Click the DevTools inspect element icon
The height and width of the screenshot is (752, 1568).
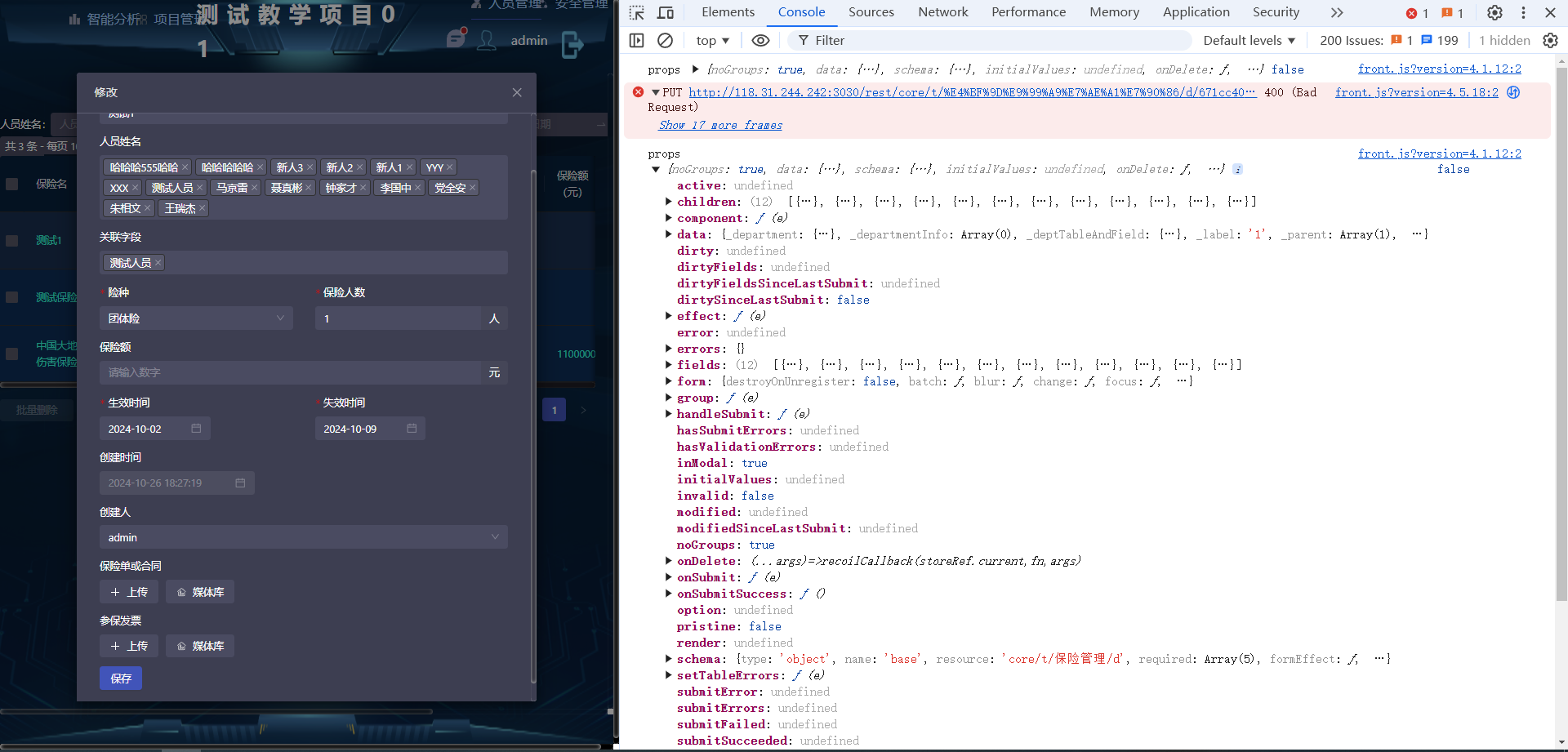pyautogui.click(x=637, y=12)
